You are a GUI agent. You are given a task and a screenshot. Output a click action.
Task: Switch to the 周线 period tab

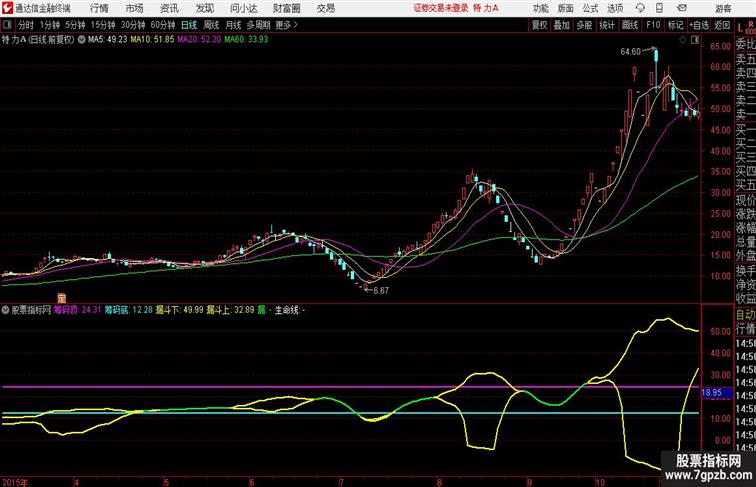click(211, 25)
